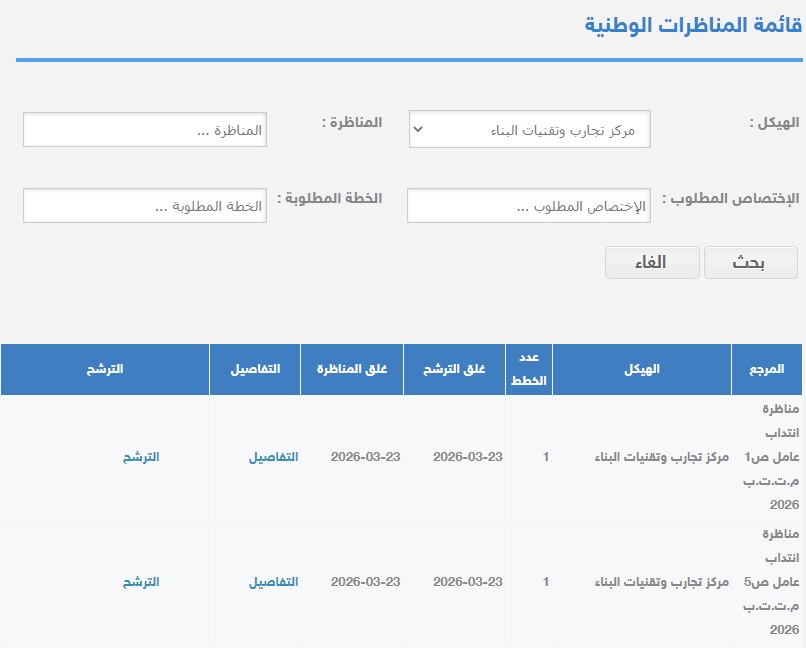Open التفاصيل link for عامل ص5 row
The height and width of the screenshot is (648, 806).
coord(273,582)
